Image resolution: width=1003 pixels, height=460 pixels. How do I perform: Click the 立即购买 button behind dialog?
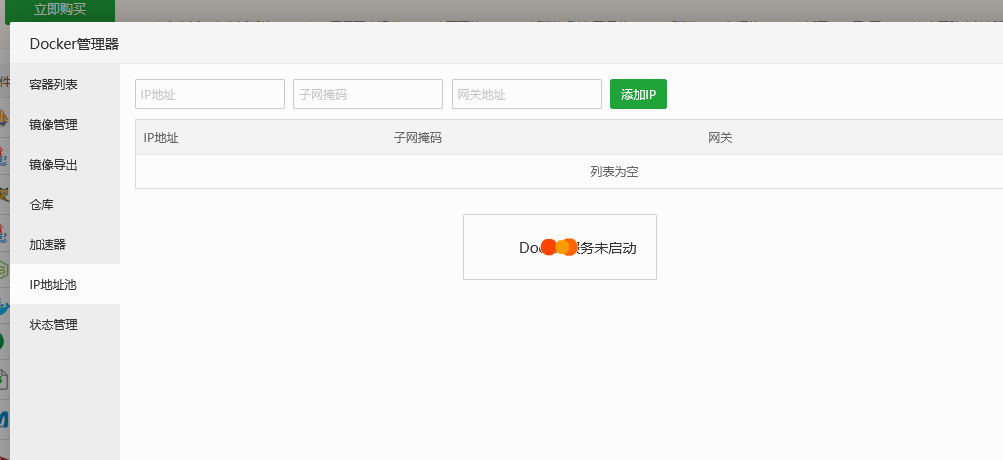pos(60,10)
